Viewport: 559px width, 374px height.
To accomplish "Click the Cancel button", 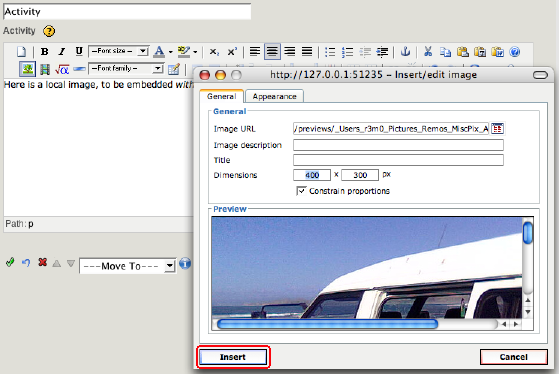I will pyautogui.click(x=513, y=357).
